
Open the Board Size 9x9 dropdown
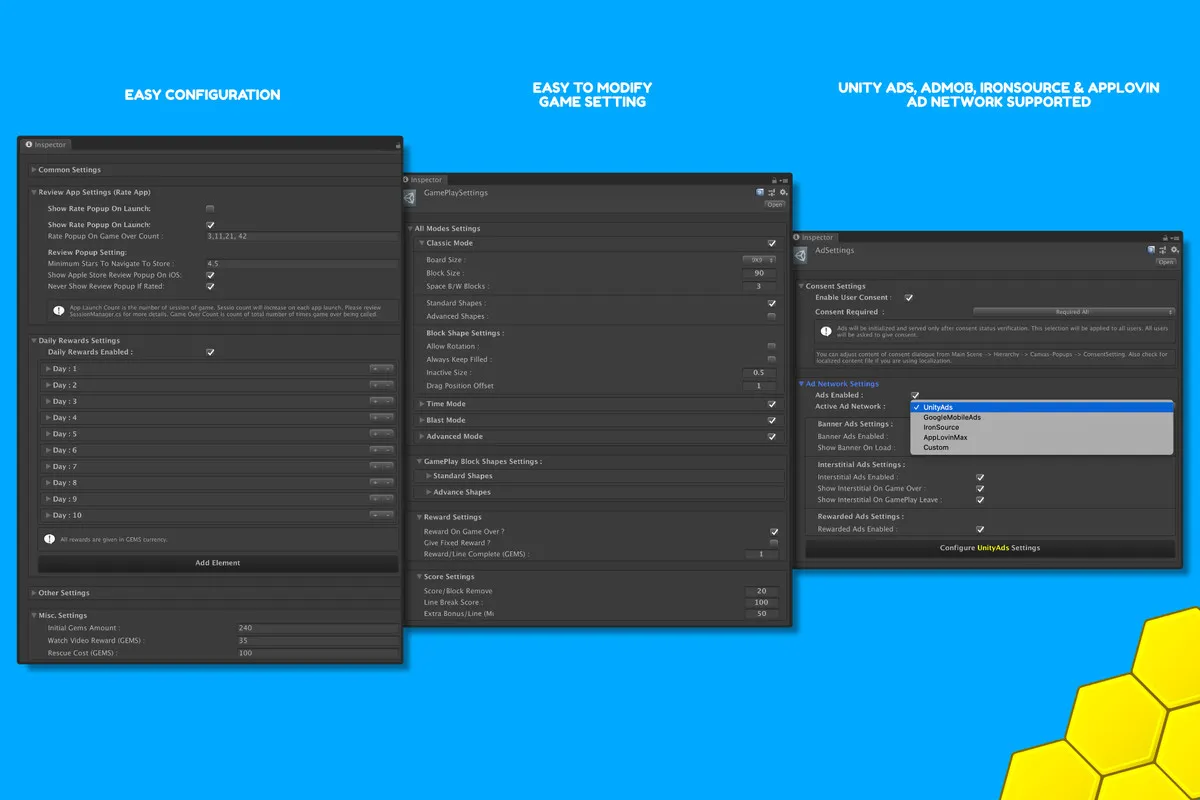pyautogui.click(x=759, y=260)
